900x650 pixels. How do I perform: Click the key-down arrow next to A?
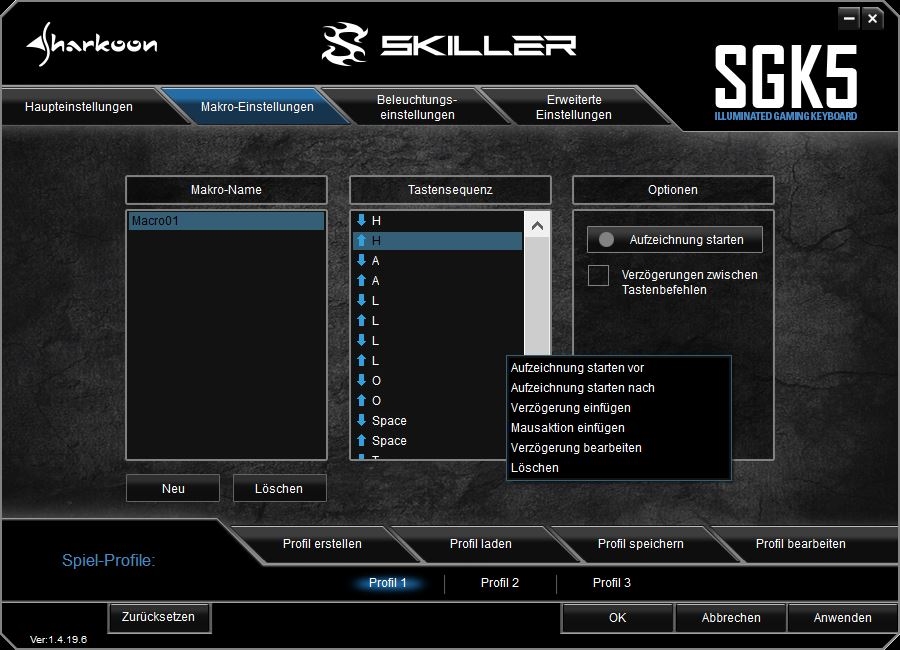click(361, 260)
